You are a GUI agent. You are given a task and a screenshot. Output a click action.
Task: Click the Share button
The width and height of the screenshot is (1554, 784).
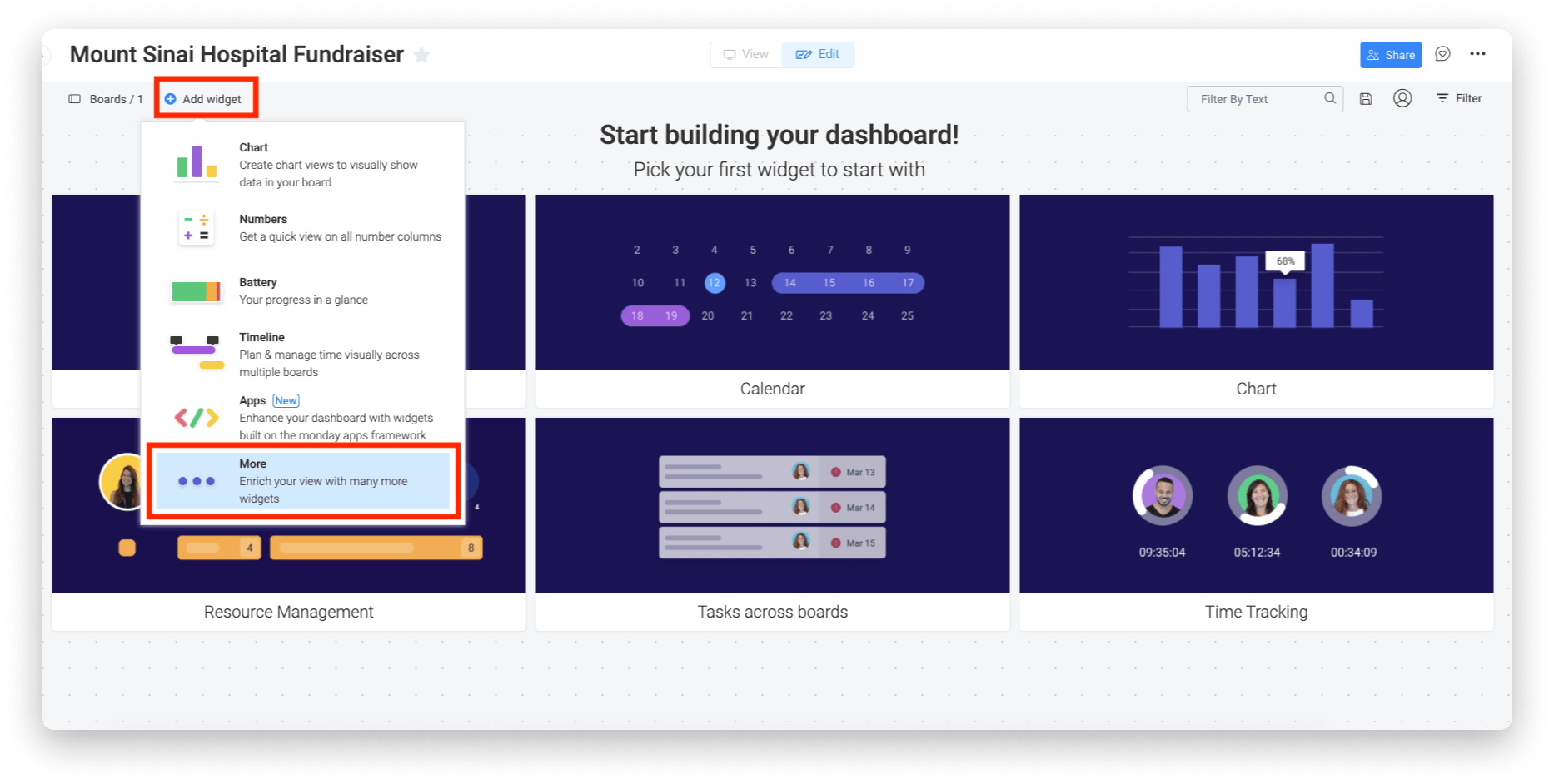click(1391, 55)
